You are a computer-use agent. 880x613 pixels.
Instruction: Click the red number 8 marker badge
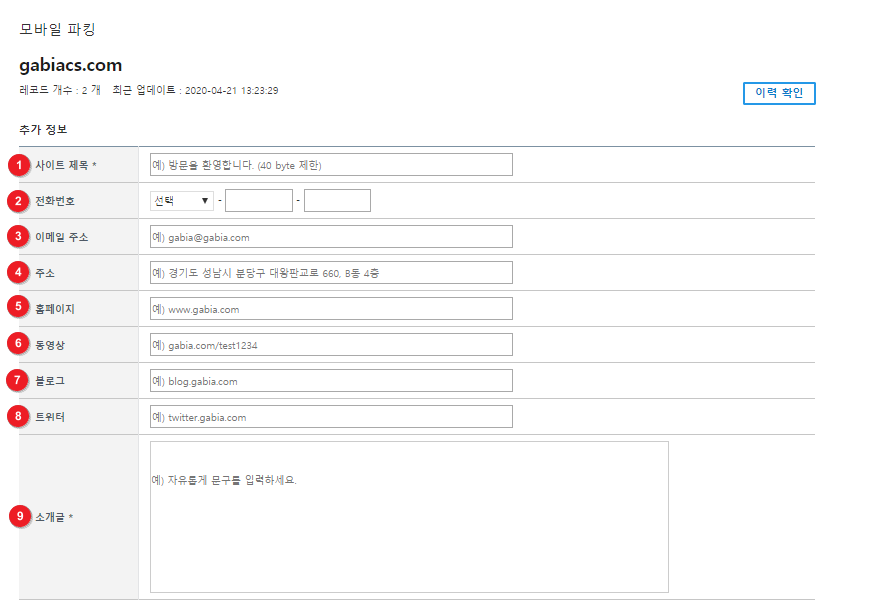click(x=19, y=416)
